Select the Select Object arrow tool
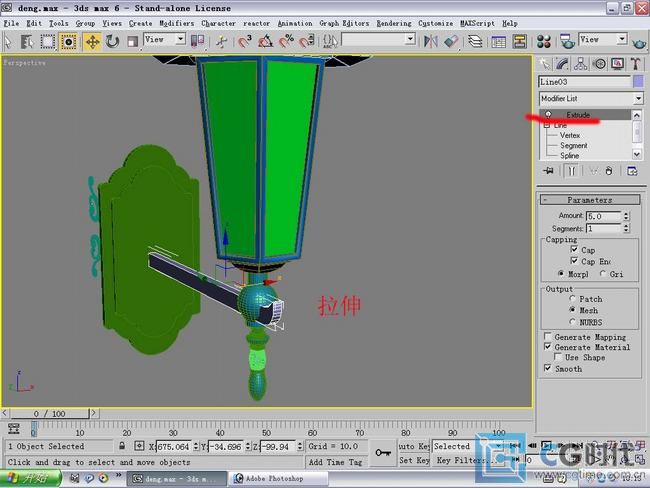Image resolution: width=650 pixels, height=488 pixels. tap(8, 41)
